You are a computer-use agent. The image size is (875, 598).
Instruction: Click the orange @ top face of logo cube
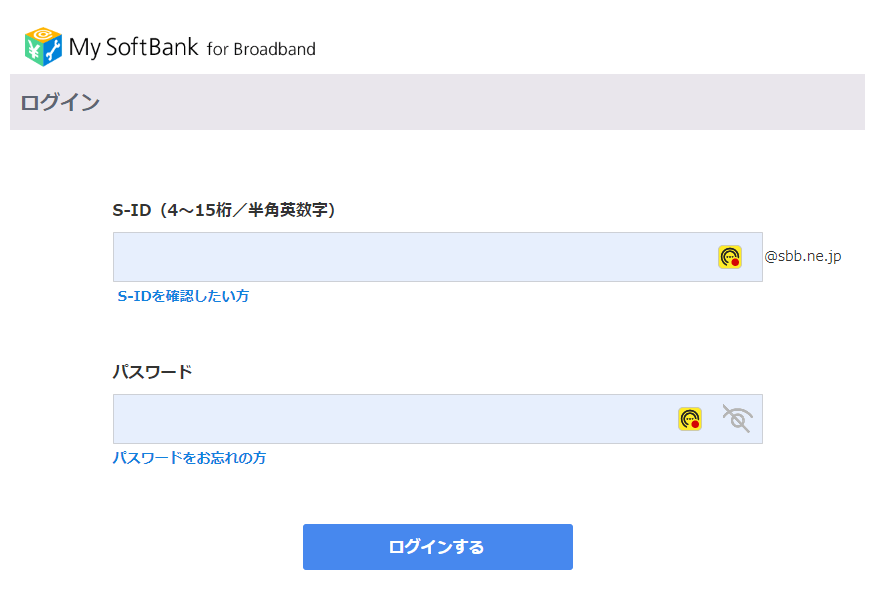44,35
